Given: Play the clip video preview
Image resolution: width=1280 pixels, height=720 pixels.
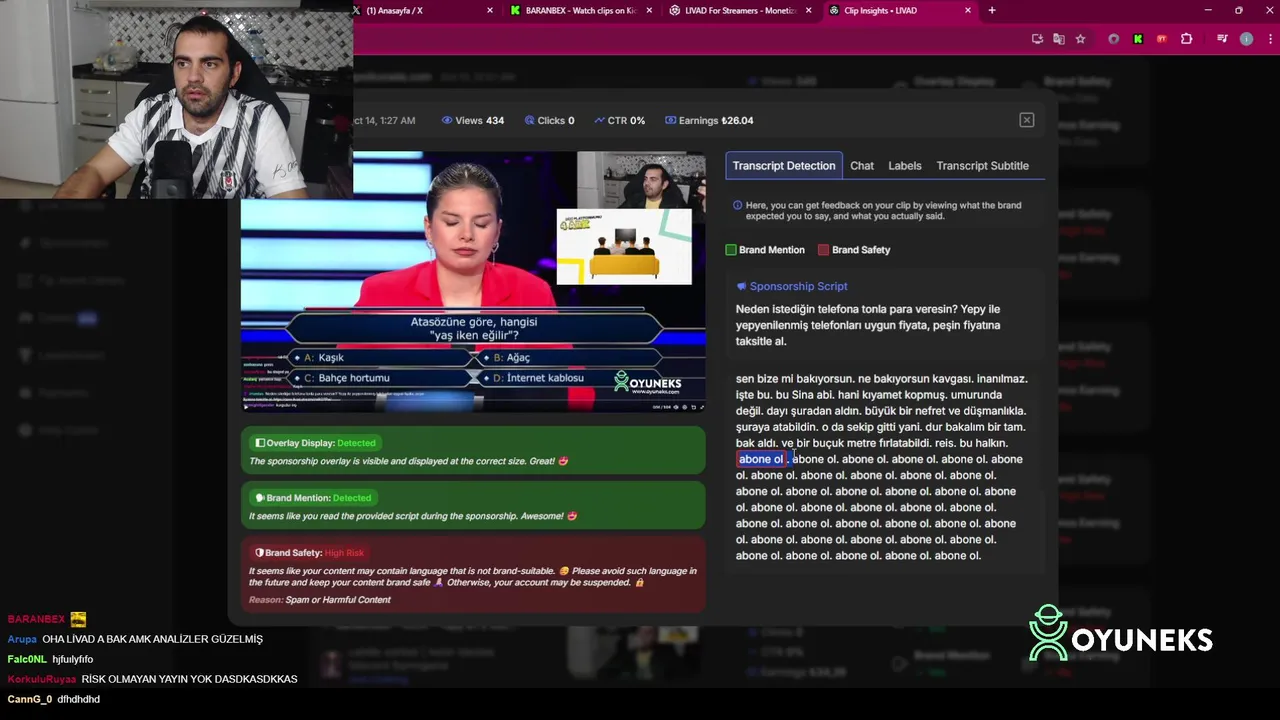Looking at the screenshot, I should pos(473,281).
